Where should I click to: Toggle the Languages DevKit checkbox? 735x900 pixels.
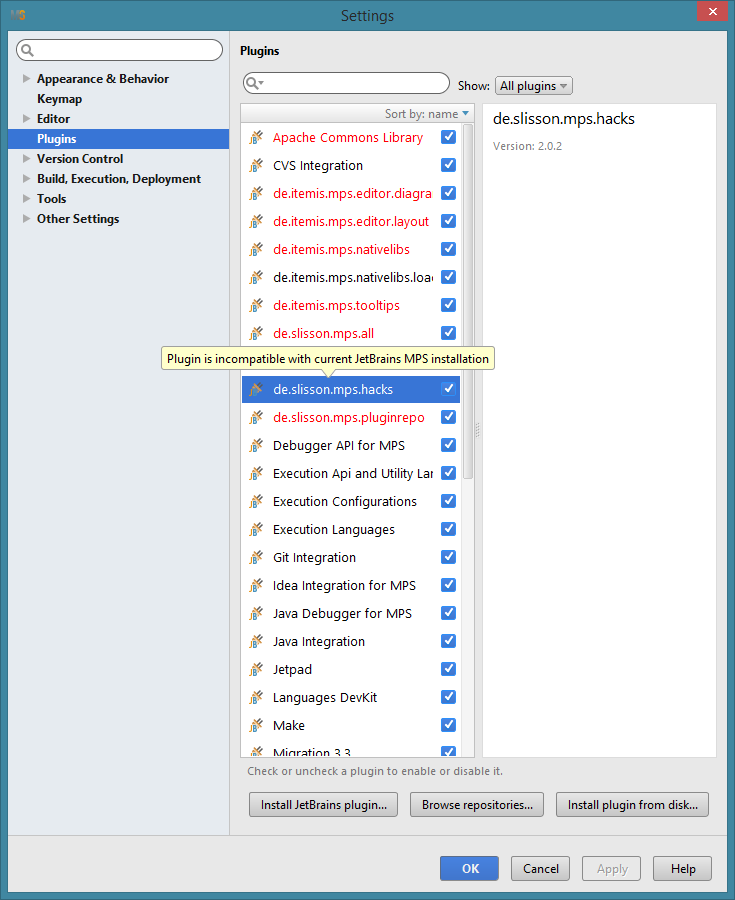[x=448, y=697]
